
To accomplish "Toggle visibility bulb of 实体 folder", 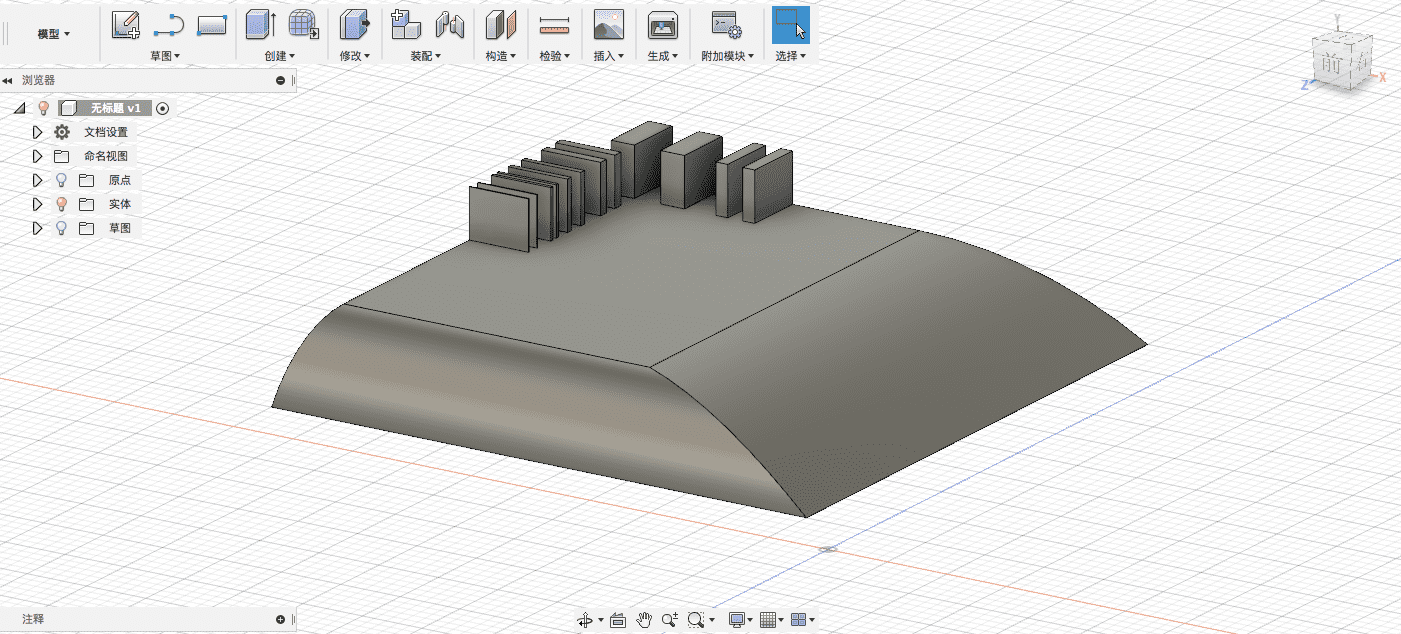I will (61, 204).
